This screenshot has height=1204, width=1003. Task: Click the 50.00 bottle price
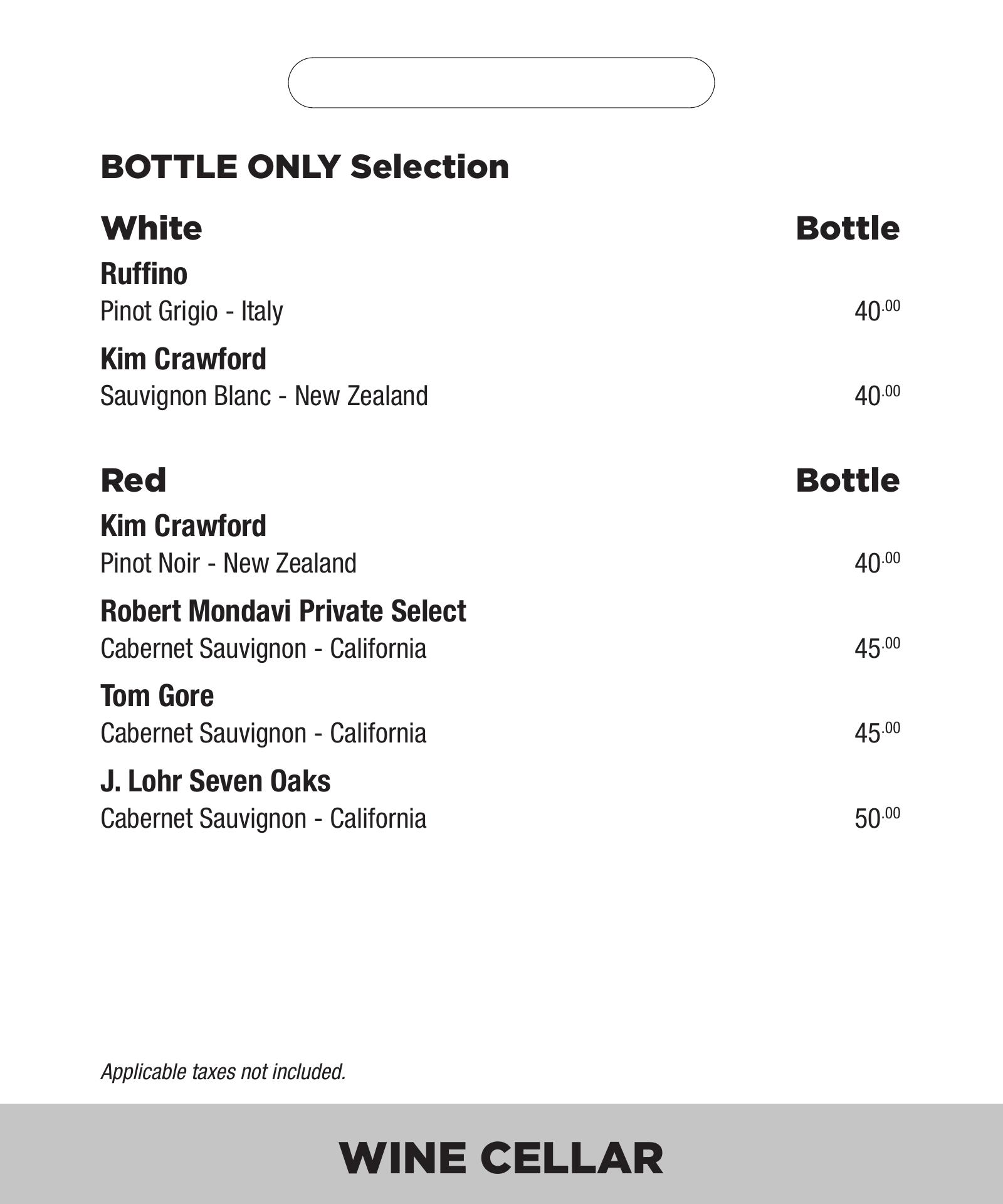(x=876, y=818)
